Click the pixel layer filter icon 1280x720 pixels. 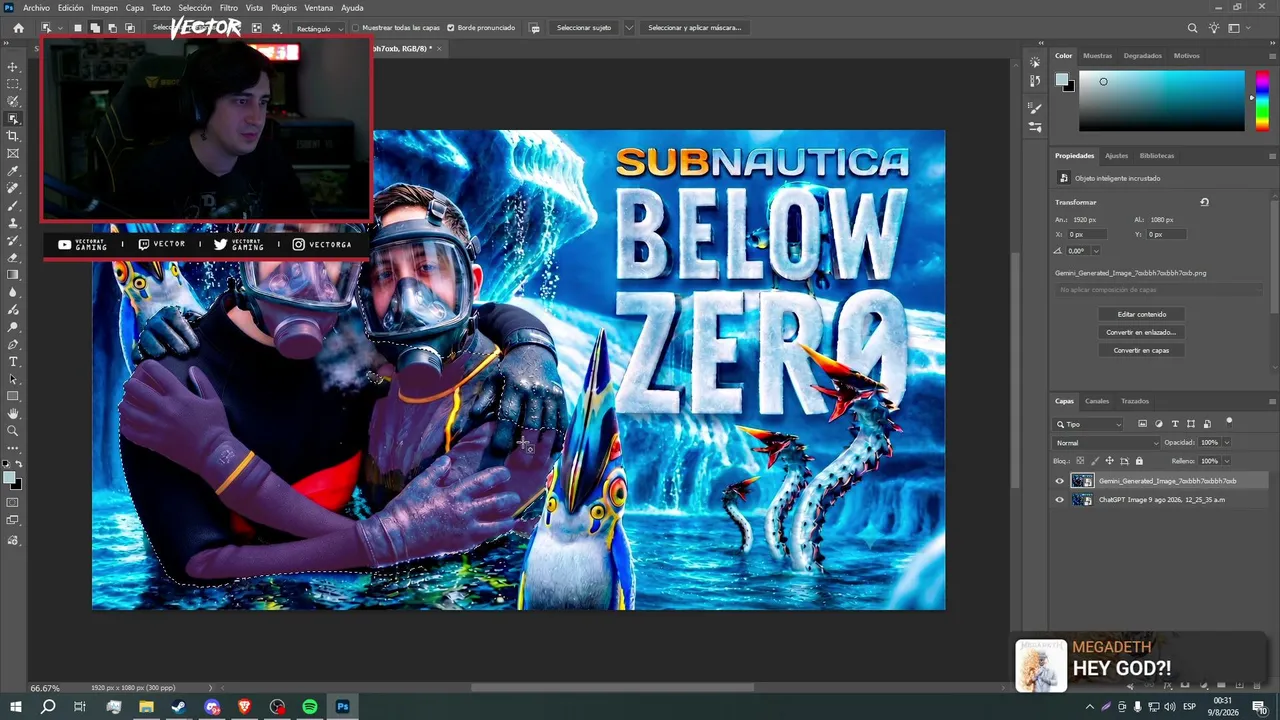pyautogui.click(x=1143, y=424)
